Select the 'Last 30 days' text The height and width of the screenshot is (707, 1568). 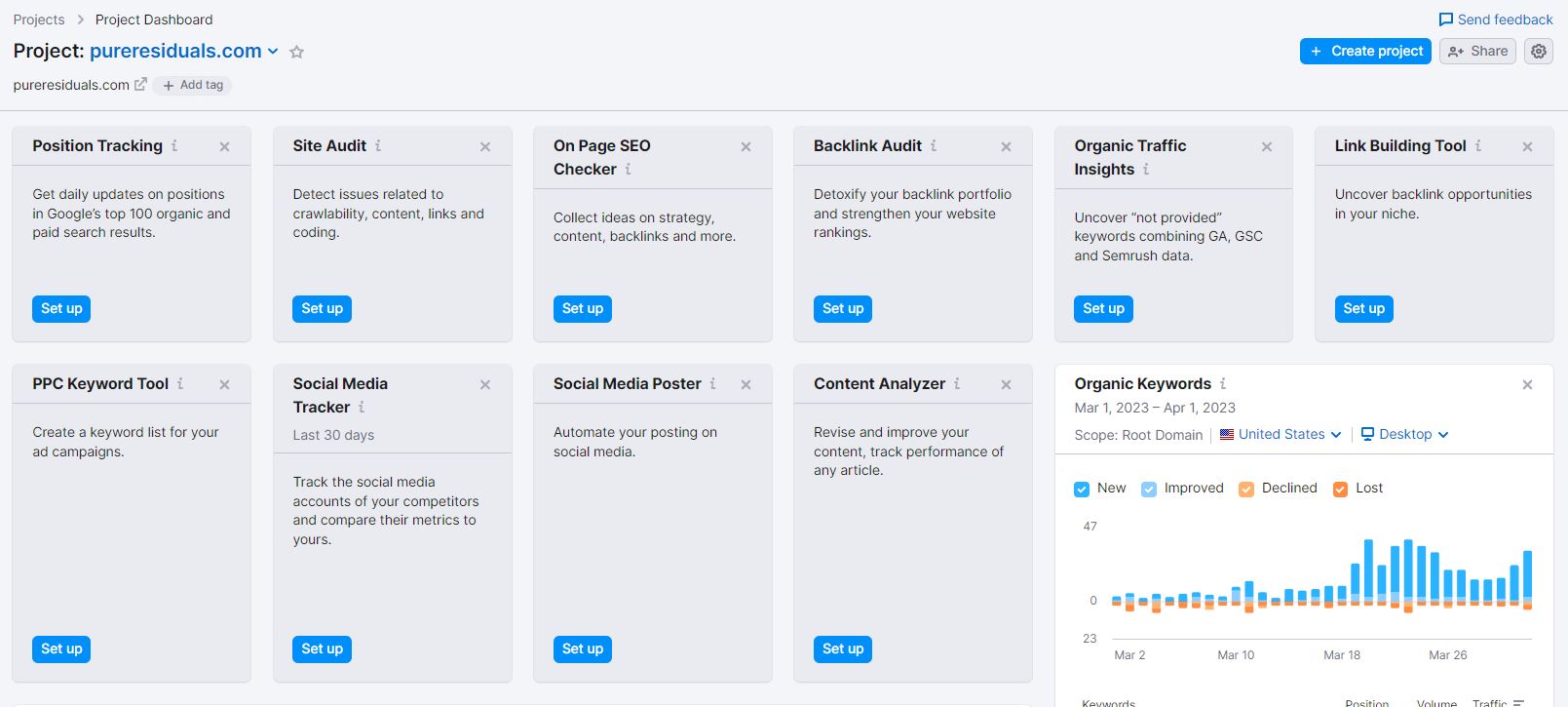333,435
